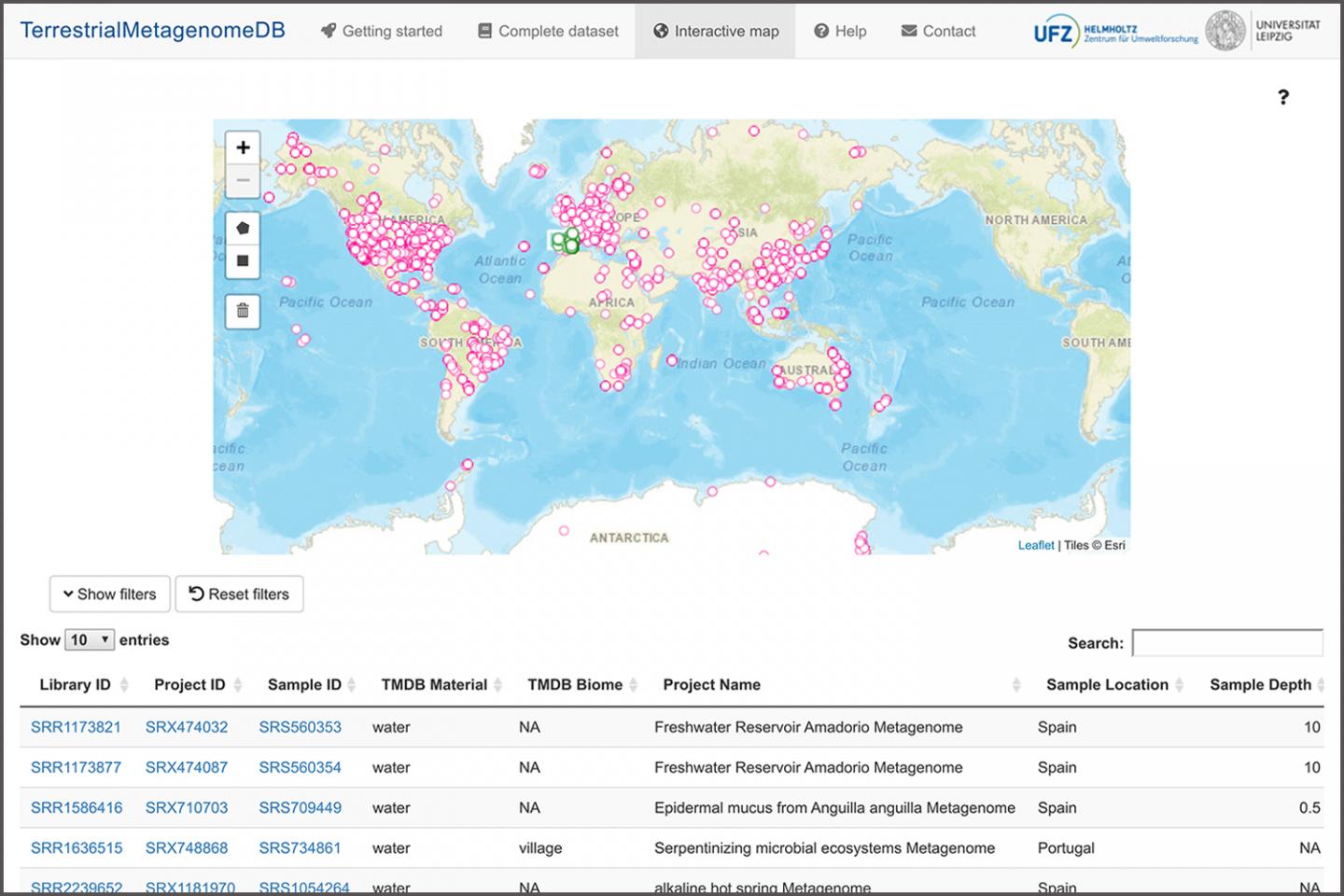Open the entries-per-page dropdown
This screenshot has width=1344, height=896.
(x=90, y=640)
